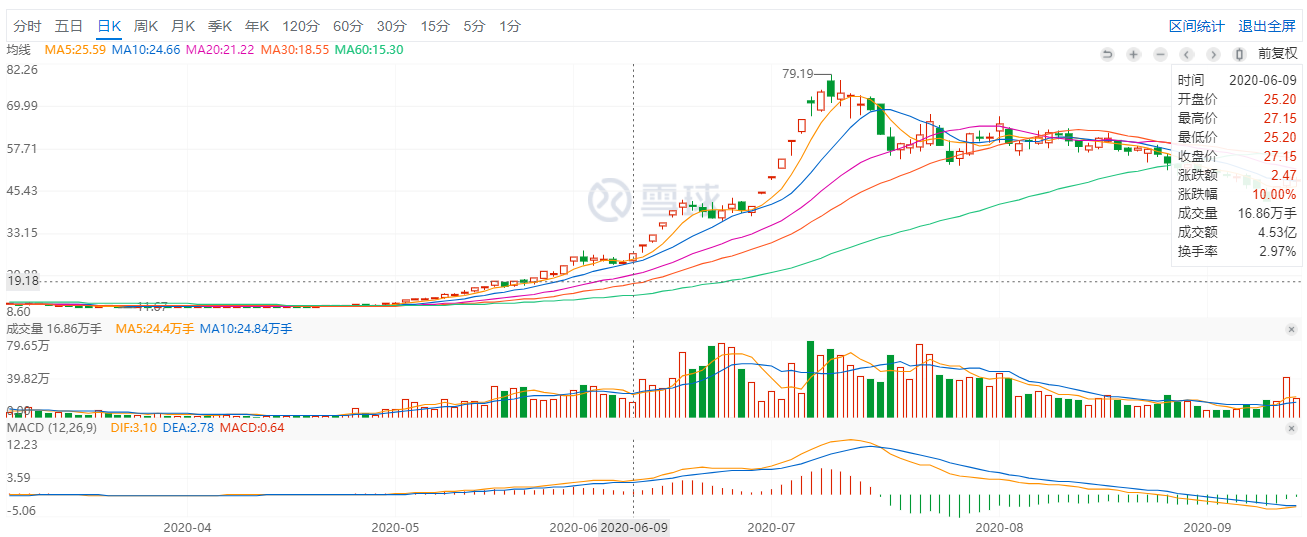Select the 周K weekly tab
The image size is (1307, 537).
[x=147, y=26]
